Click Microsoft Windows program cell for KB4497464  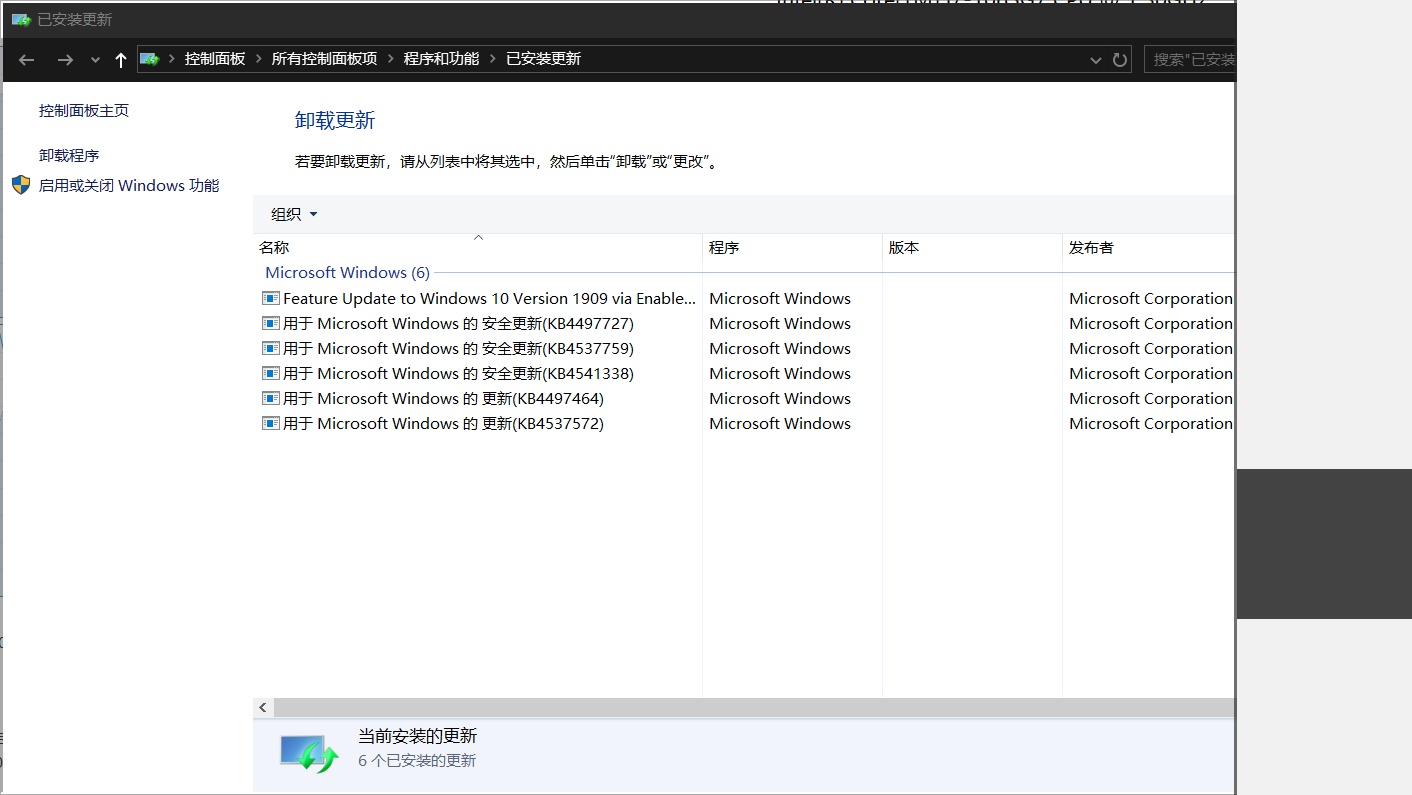click(780, 399)
